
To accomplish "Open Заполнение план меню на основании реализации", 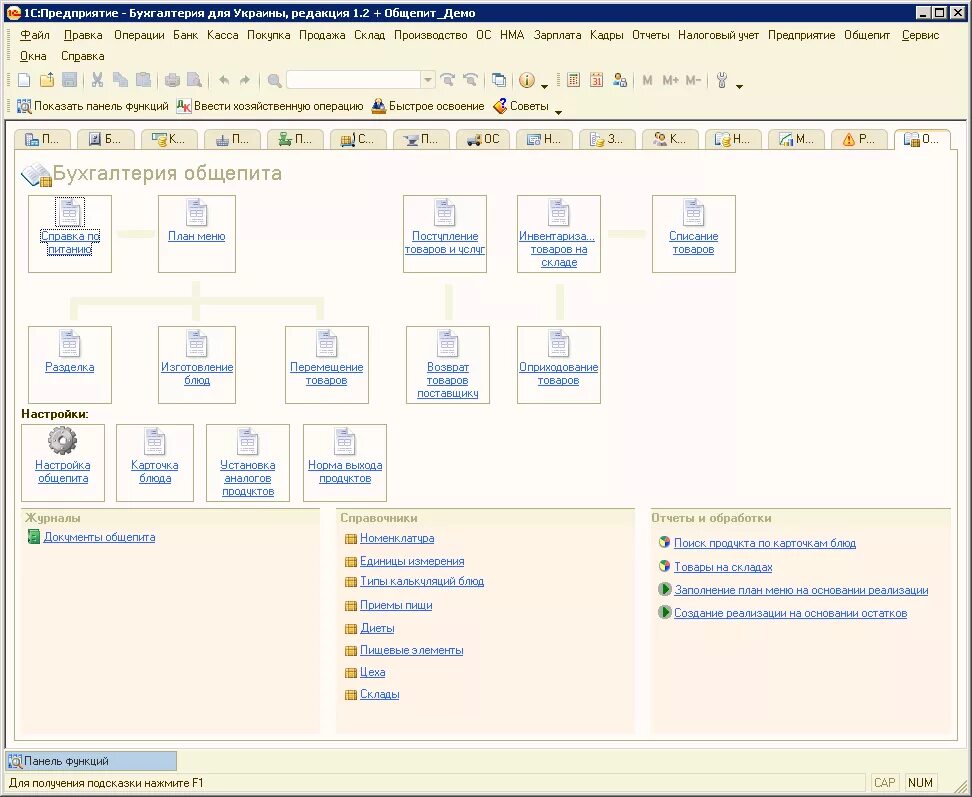I will point(801,590).
